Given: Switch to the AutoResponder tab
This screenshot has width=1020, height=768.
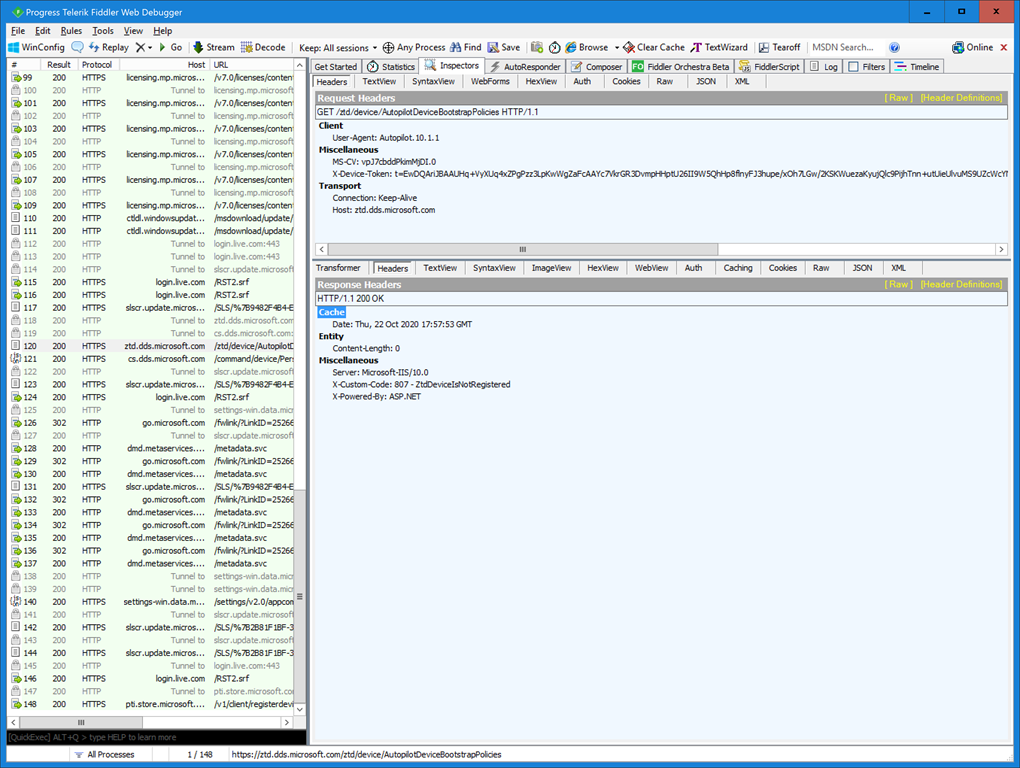Looking at the screenshot, I should tap(526, 67).
